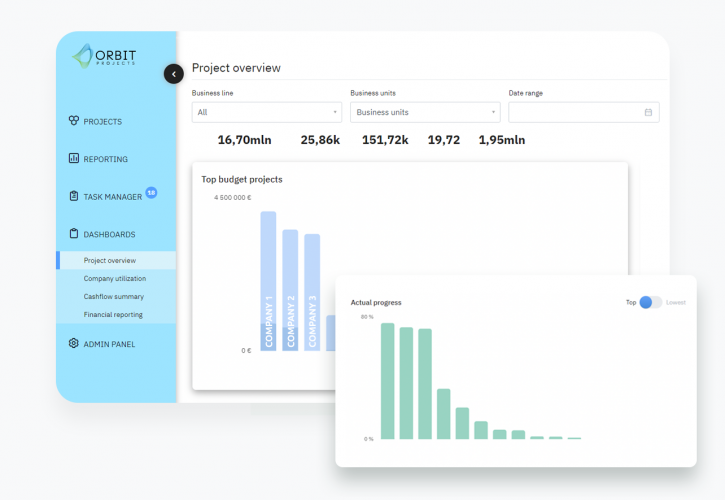The height and width of the screenshot is (500, 725).
Task: Click the COMPANY 1 budget bar
Action: [x=268, y=281]
